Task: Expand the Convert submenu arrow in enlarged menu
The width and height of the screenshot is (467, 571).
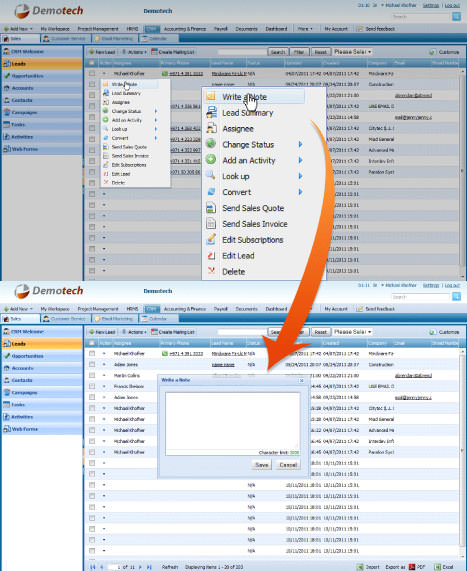Action: tap(301, 192)
